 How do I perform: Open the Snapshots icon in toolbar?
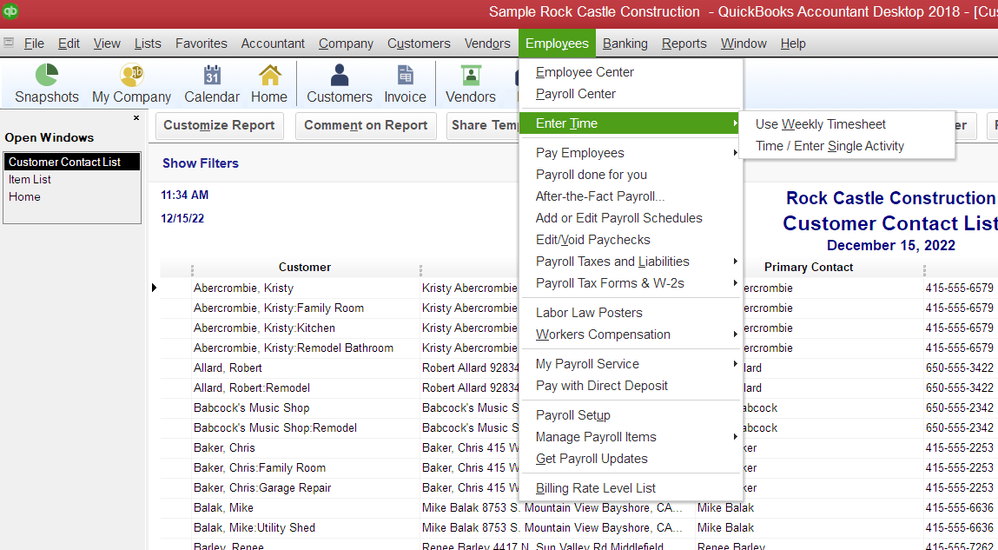tap(46, 83)
